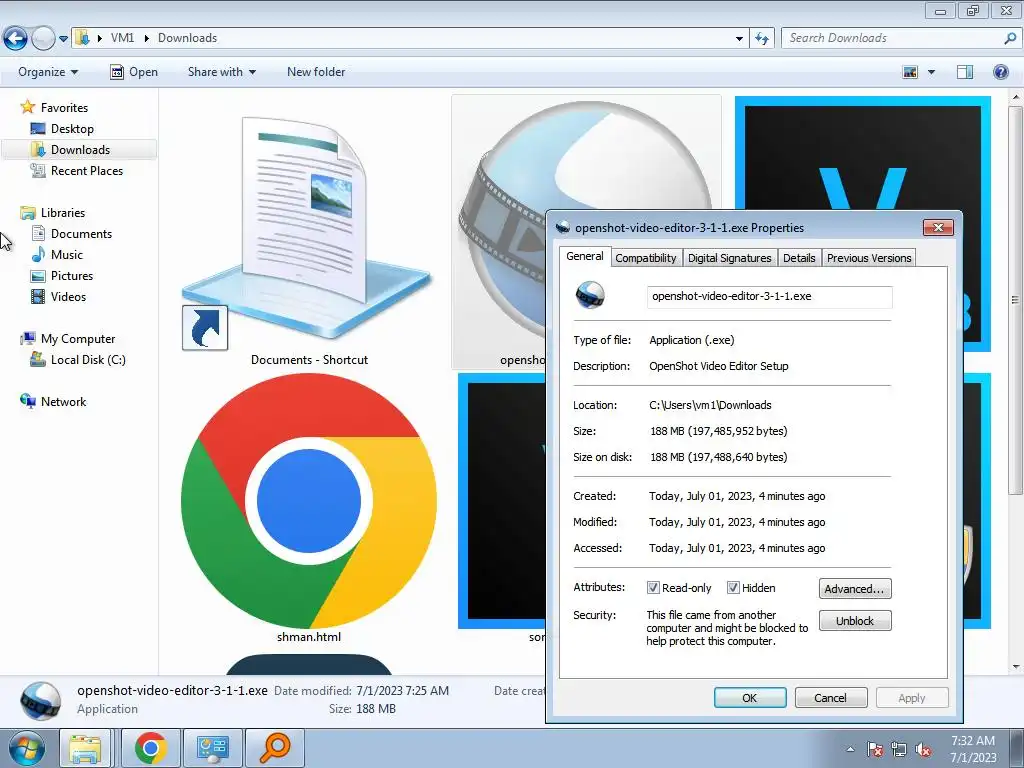Click New folder in the toolbar

click(x=316, y=72)
